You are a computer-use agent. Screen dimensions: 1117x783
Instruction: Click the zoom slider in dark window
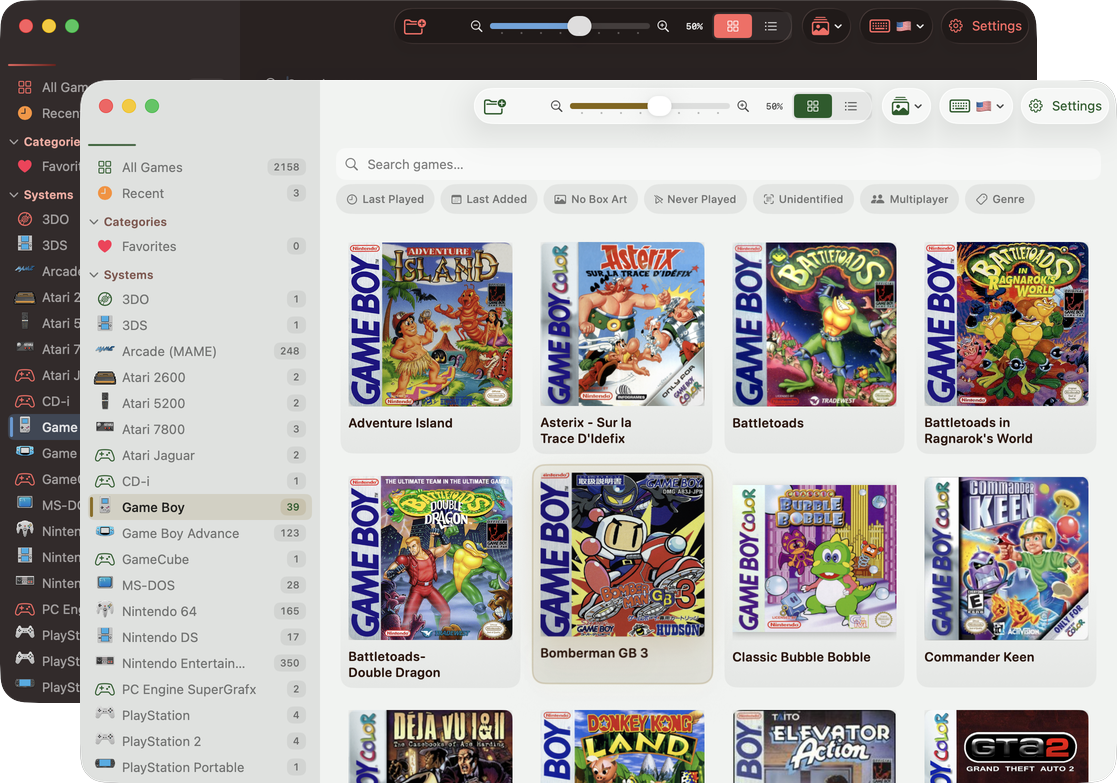click(x=570, y=26)
